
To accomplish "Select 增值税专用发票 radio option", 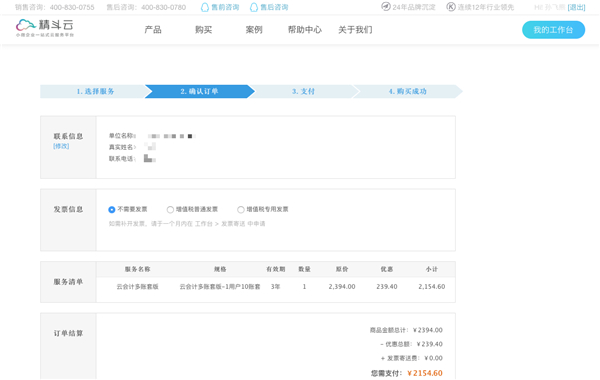I will [241, 210].
